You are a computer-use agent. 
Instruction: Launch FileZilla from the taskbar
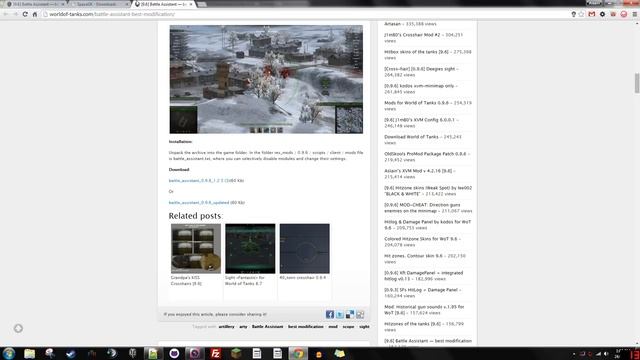(x=216, y=353)
